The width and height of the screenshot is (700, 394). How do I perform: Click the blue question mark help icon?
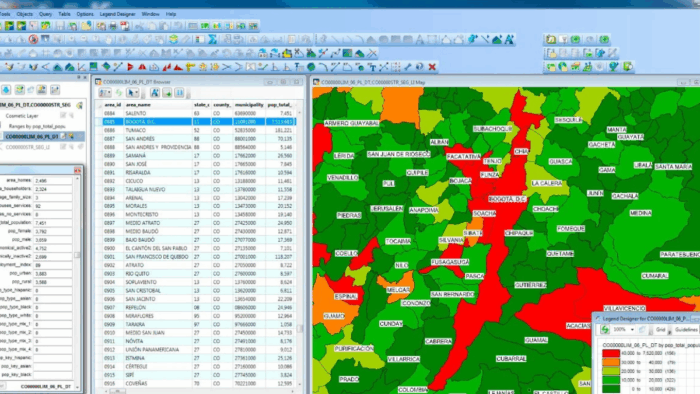[420, 67]
